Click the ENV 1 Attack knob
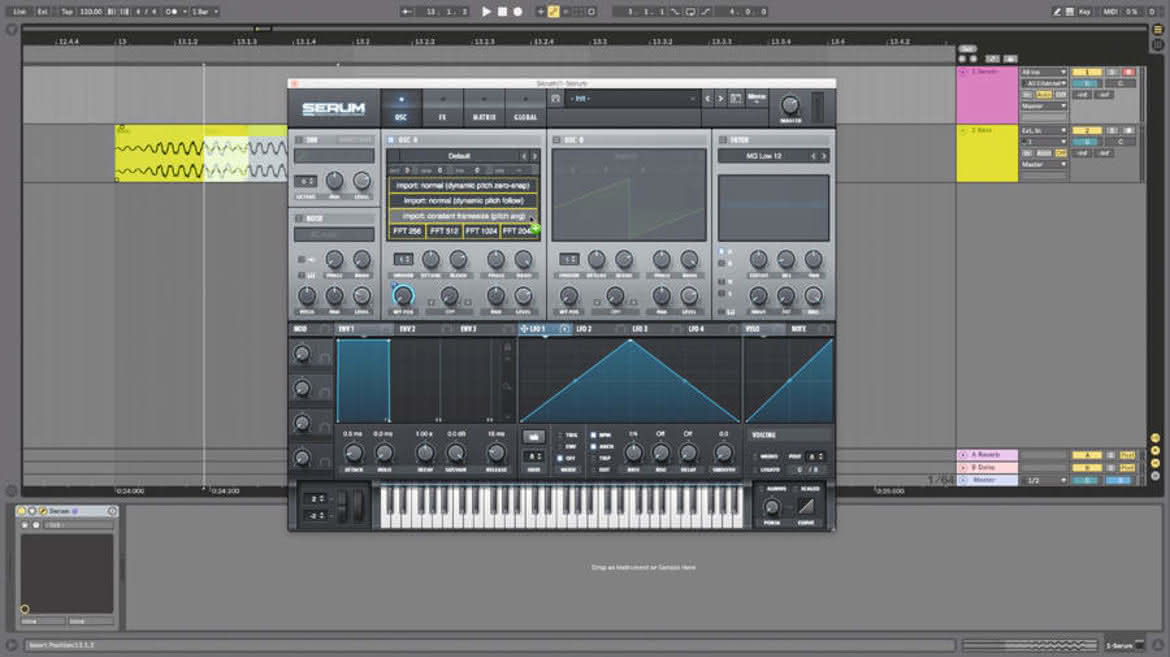Viewport: 1170px width, 657px height. pyautogui.click(x=354, y=452)
